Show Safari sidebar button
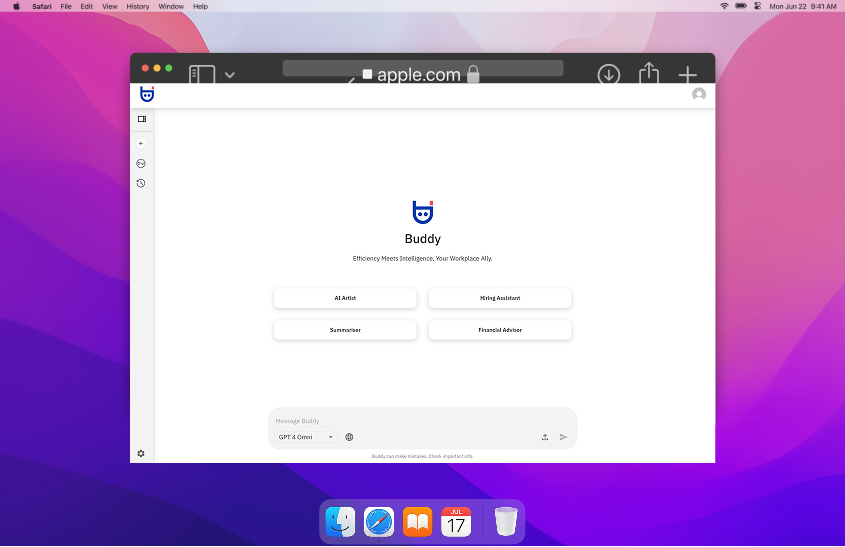The image size is (845, 547). pos(202,74)
